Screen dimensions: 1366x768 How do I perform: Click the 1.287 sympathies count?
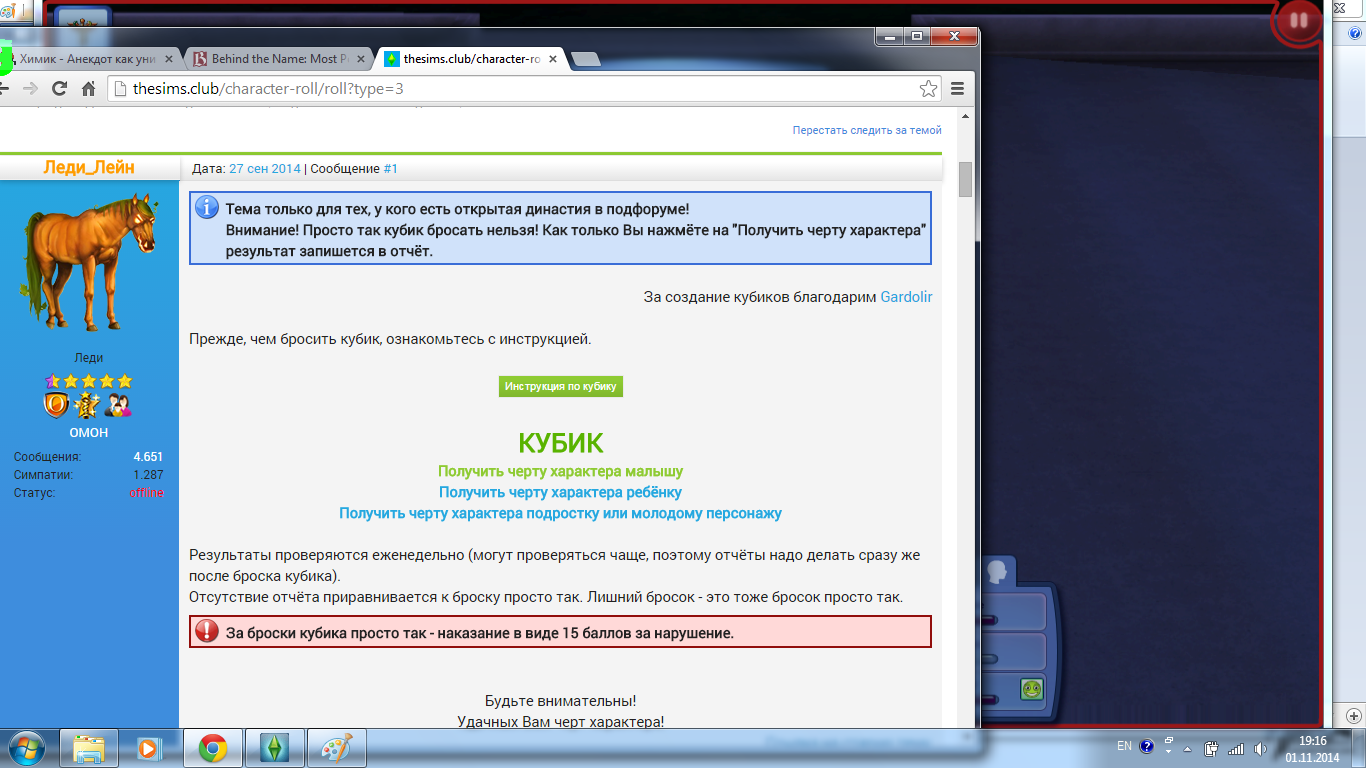(x=148, y=475)
